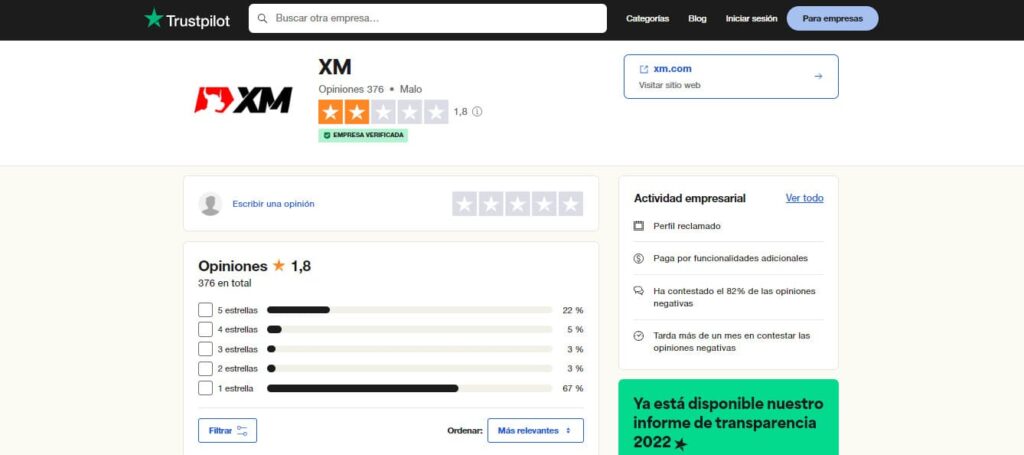
Task: Click the Paga por funcionalidades adicionales text
Action: click(730, 259)
